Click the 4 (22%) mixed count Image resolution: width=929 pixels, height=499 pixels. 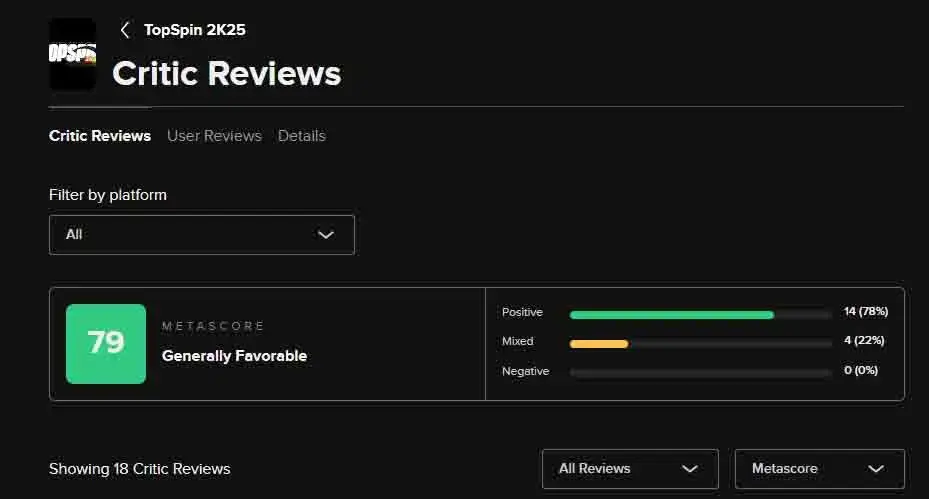(x=864, y=340)
